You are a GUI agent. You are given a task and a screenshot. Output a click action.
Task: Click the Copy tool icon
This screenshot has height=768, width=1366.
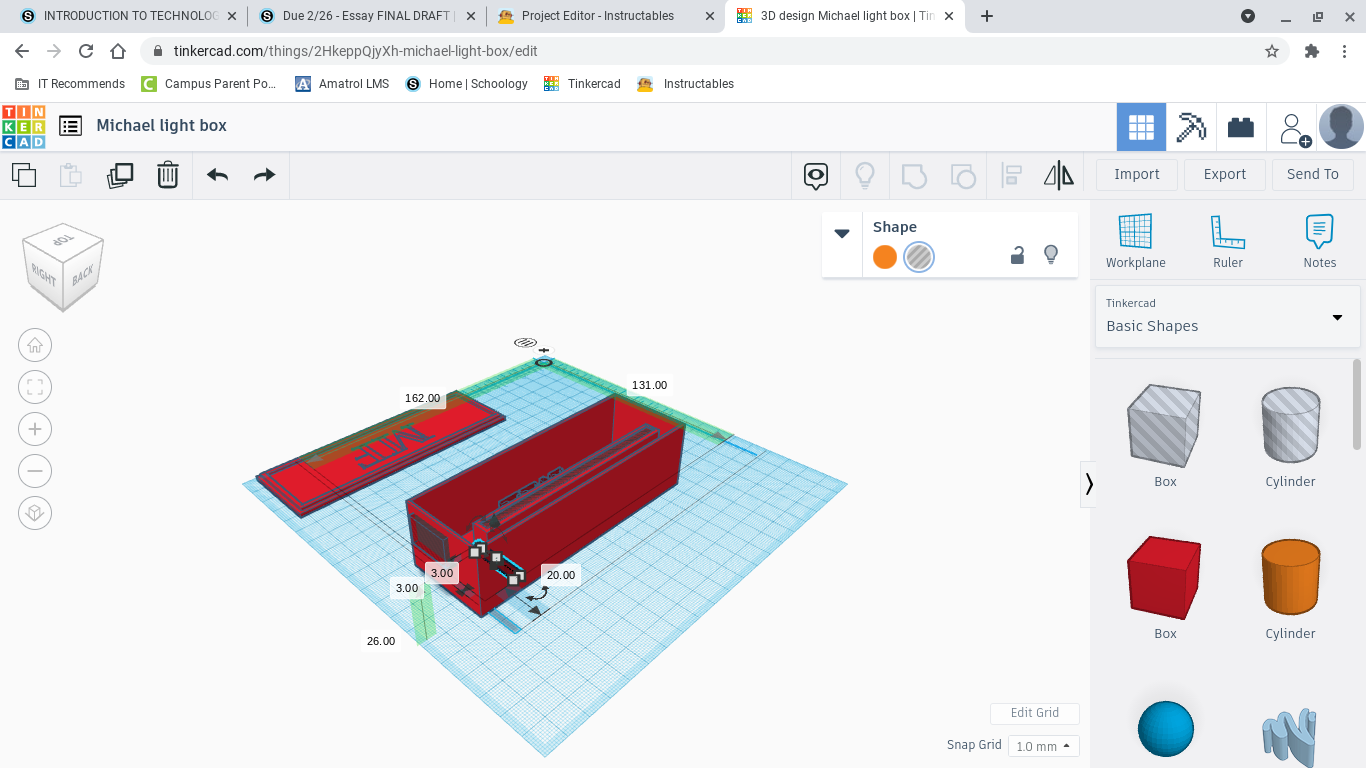pos(24,175)
